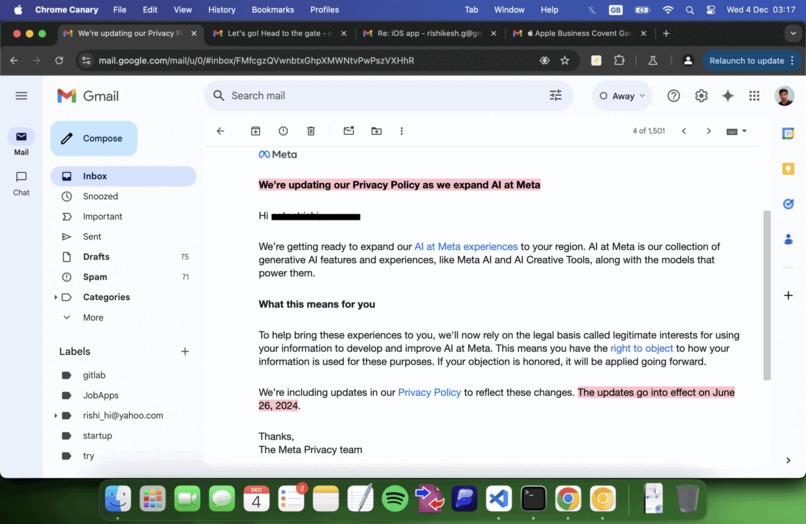This screenshot has height=524, width=806.
Task: Open Google Keep side panel
Action: 788,169
